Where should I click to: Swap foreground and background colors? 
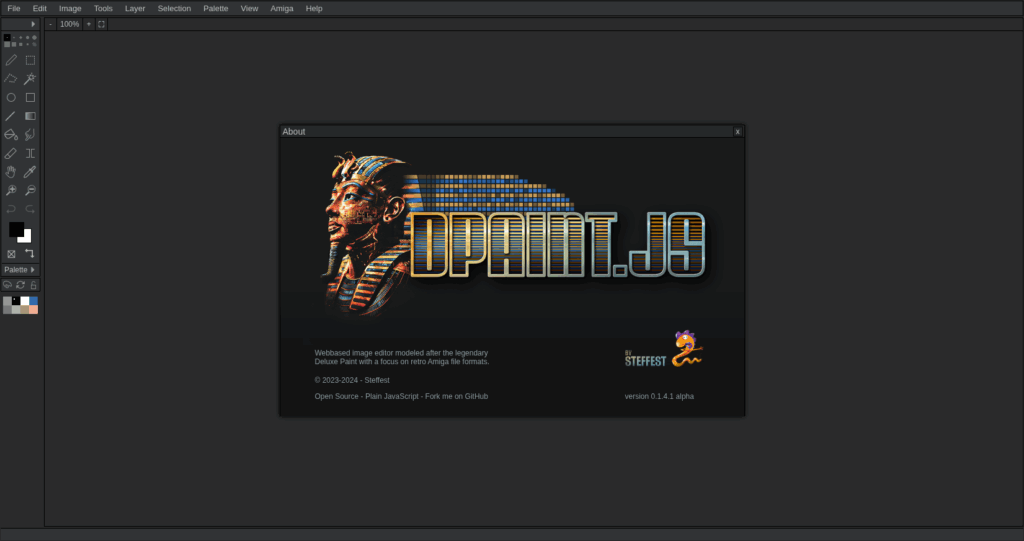point(30,254)
